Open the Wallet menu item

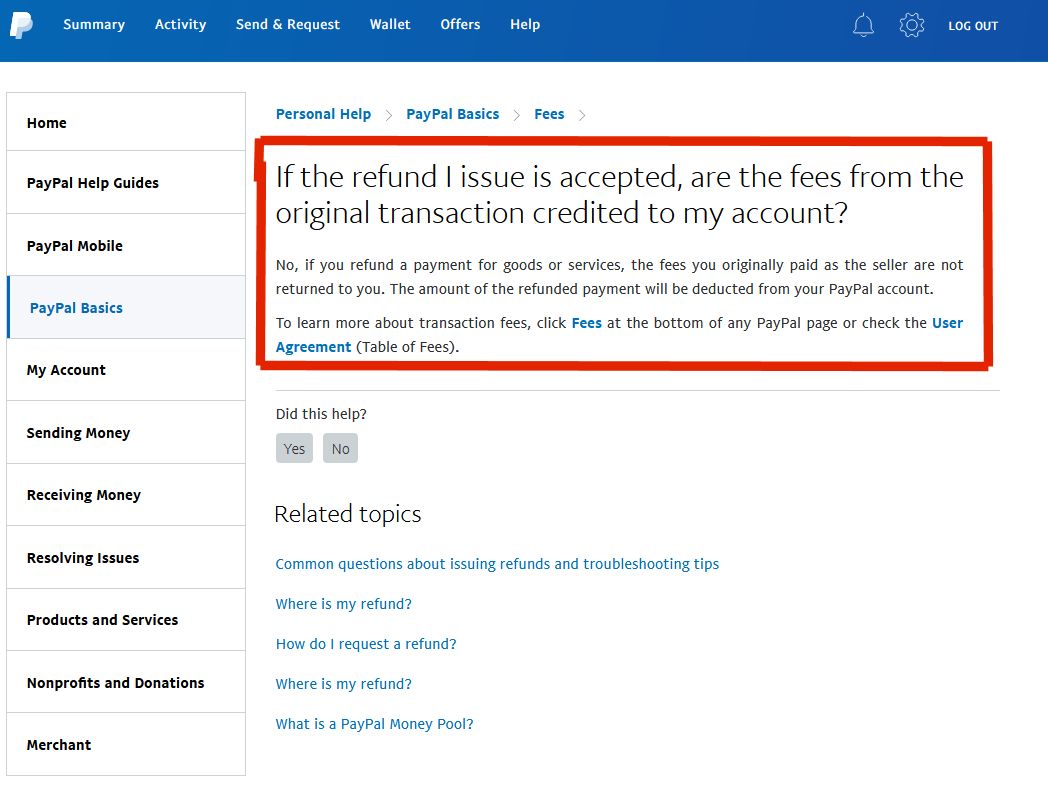coord(390,25)
